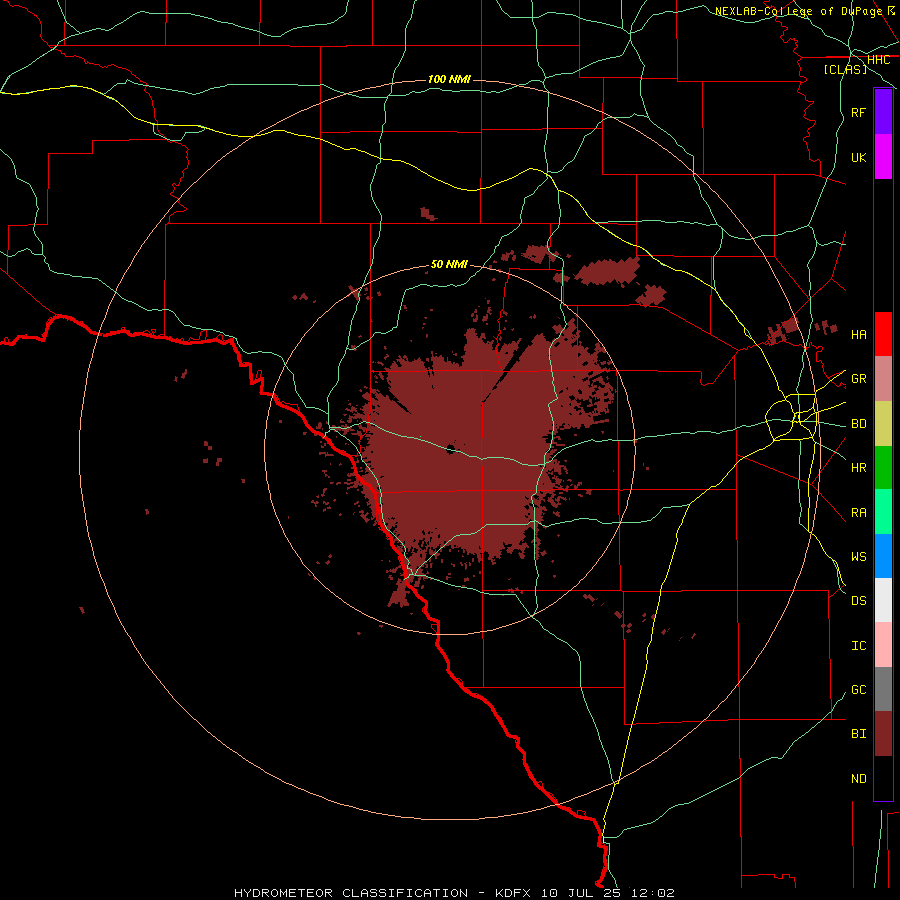The image size is (900, 900).
Task: Click the IC light-pink legend swatch
Action: pyautogui.click(x=883, y=645)
